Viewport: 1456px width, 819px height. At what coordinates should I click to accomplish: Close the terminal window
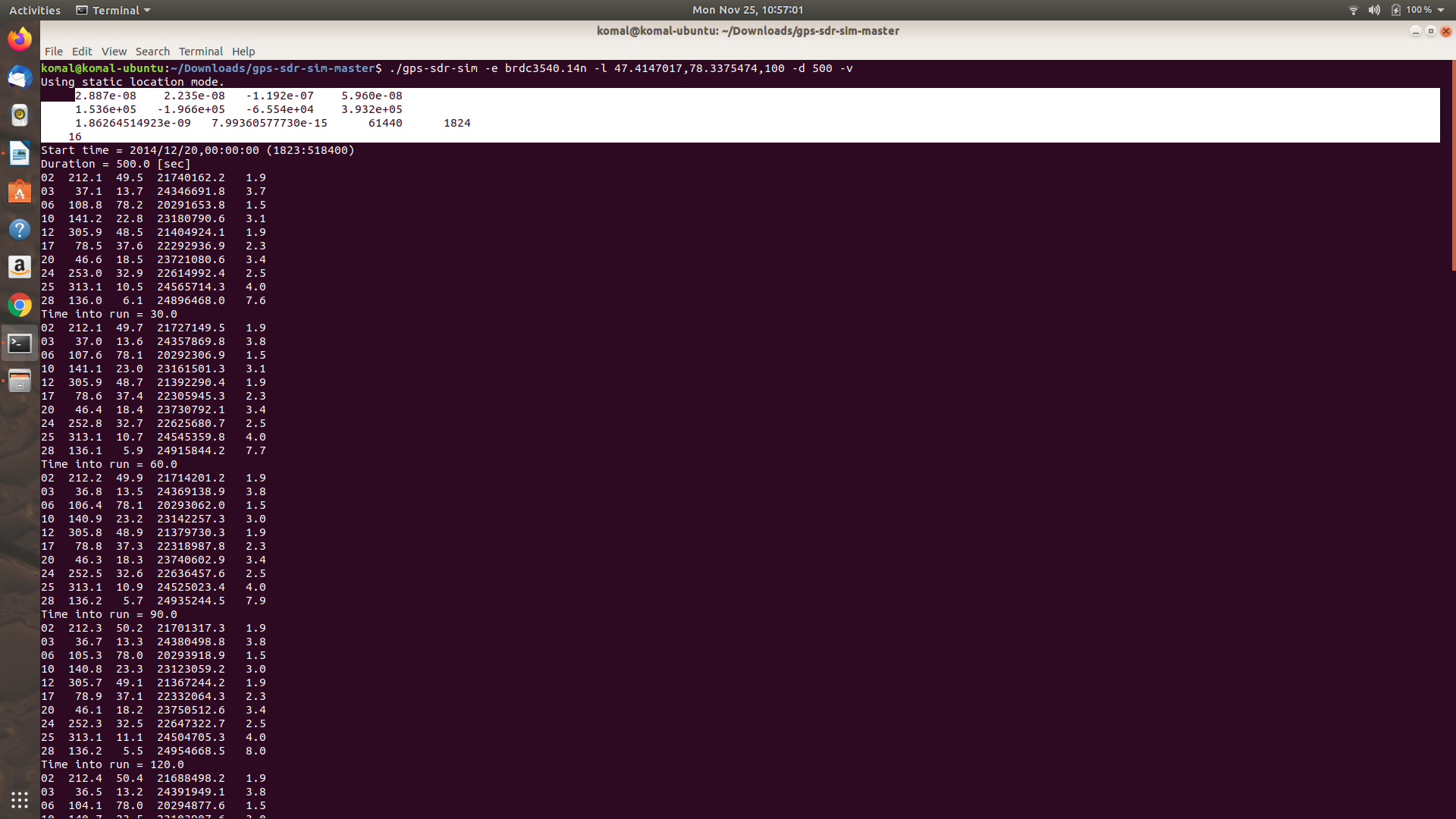tap(1446, 31)
